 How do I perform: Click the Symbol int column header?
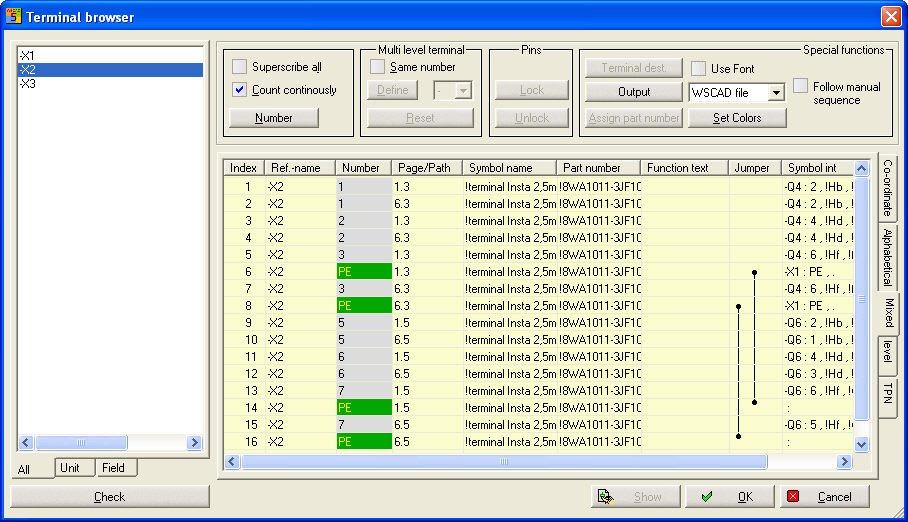818,168
